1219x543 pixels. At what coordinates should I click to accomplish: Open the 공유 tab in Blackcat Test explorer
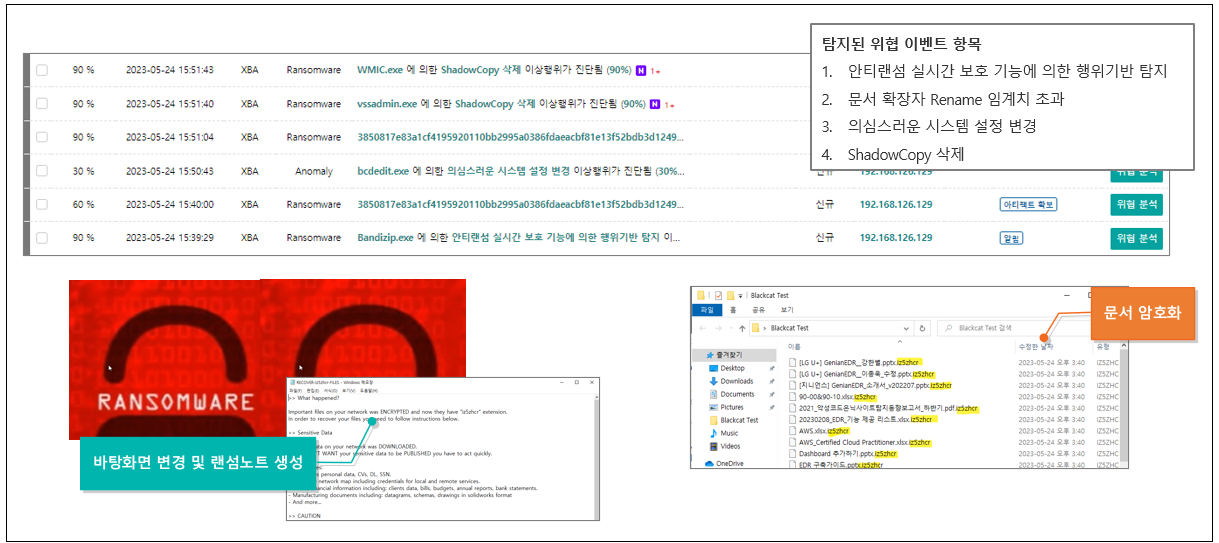coord(759,310)
